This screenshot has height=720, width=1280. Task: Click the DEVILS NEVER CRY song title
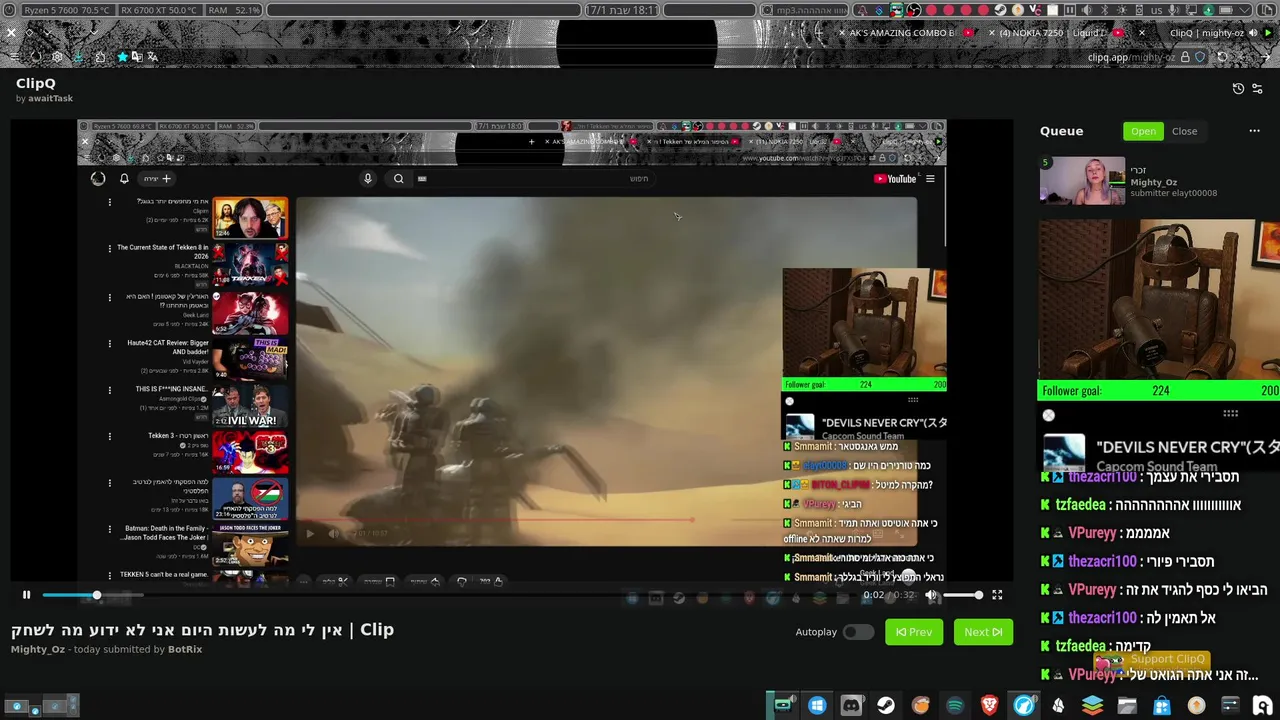tap(1187, 447)
